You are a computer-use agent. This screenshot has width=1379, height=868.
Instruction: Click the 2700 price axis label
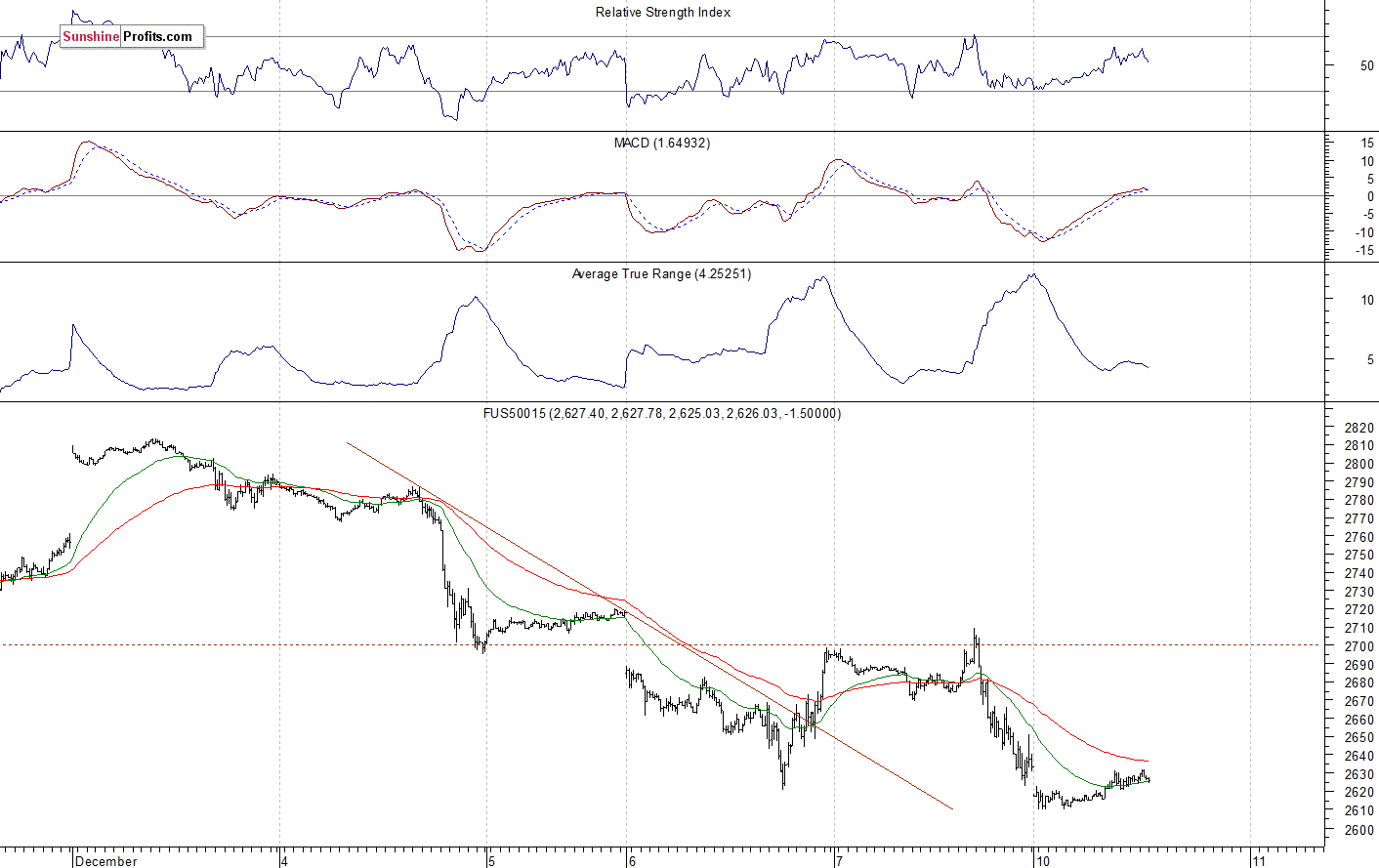tap(1359, 646)
